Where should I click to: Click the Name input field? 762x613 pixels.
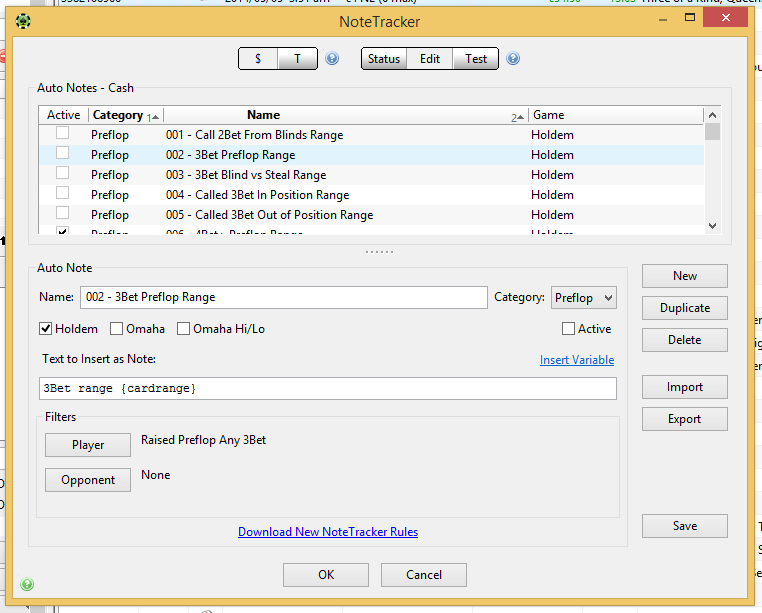[x=284, y=298]
